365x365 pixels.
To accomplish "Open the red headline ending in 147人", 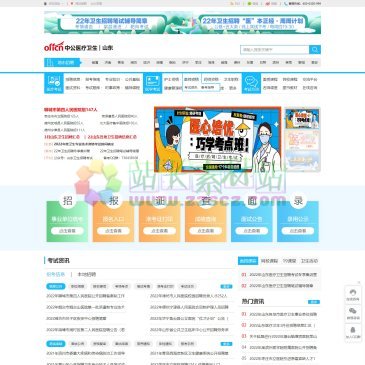I will coord(71,109).
